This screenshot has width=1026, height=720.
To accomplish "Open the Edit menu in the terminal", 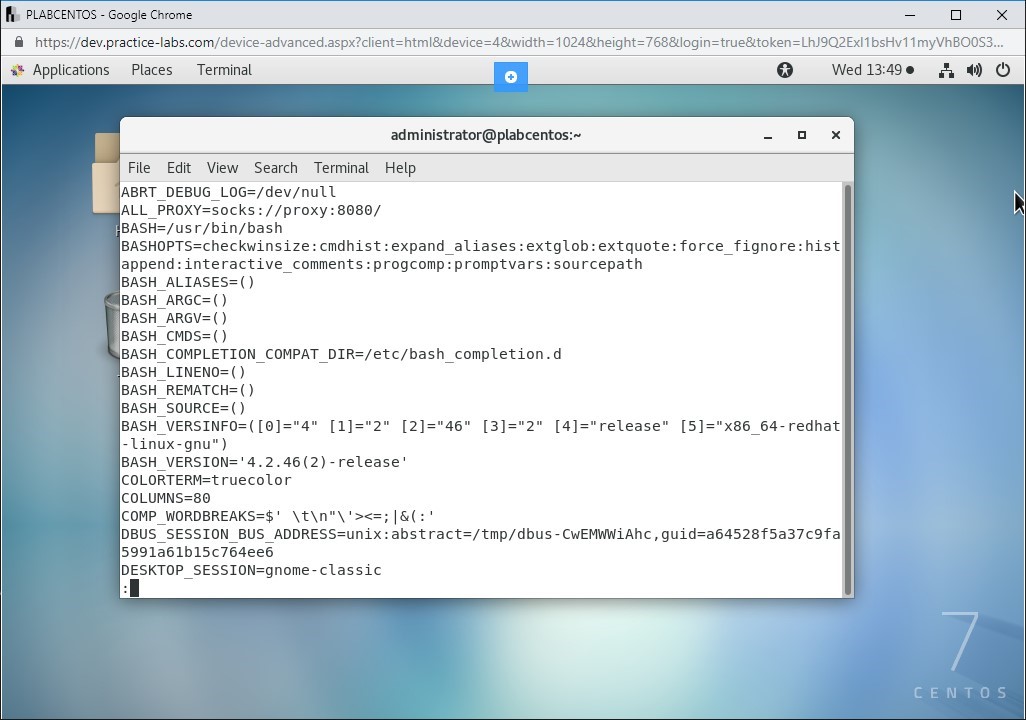I will click(178, 168).
